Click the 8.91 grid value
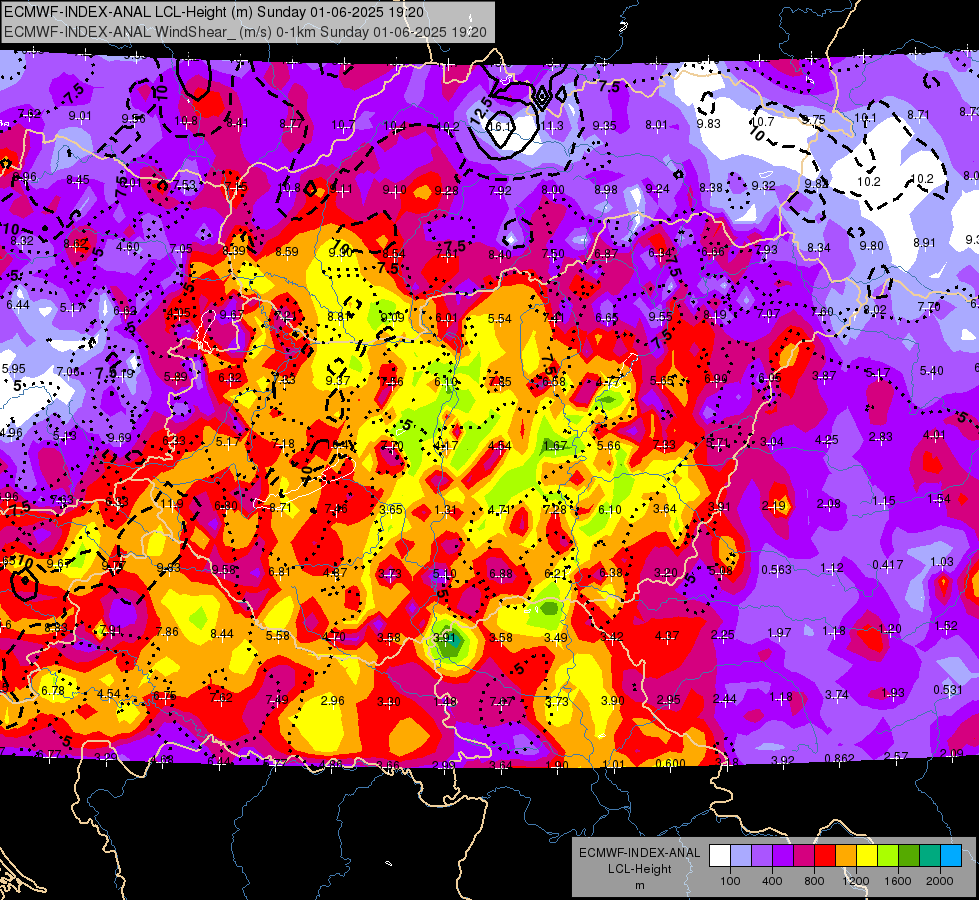This screenshot has width=979, height=900. tap(924, 242)
